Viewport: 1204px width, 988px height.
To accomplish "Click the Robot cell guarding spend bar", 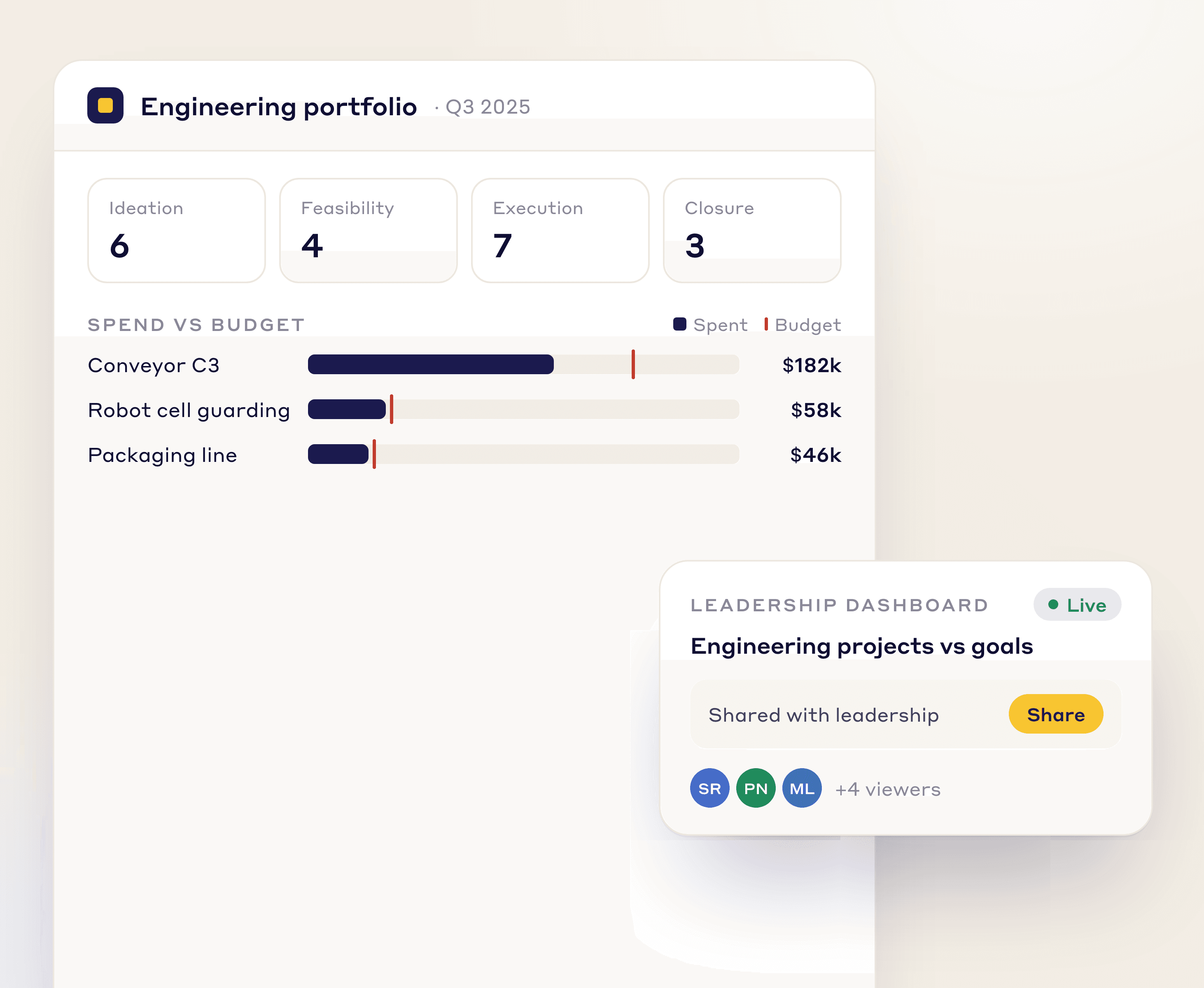I will pos(347,409).
